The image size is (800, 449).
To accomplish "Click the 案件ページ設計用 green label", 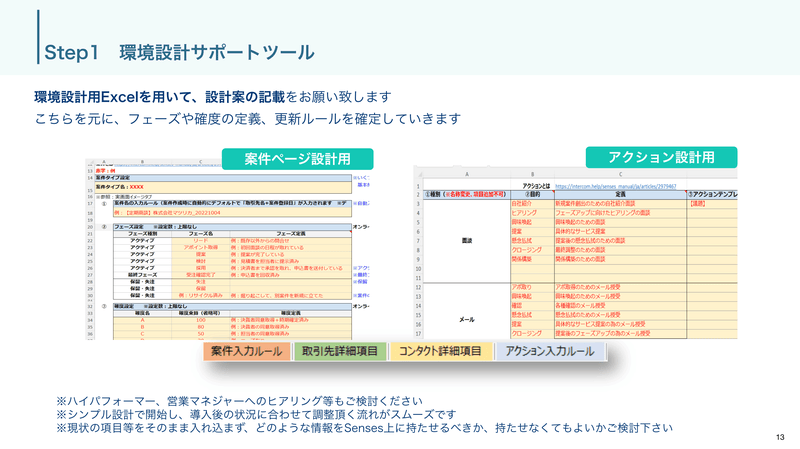I will 297,159.
